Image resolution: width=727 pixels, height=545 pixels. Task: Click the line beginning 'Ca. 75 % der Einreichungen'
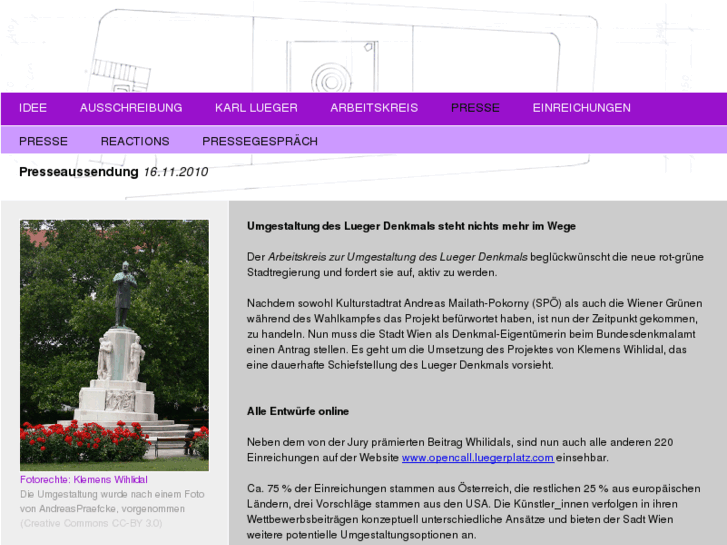point(473,488)
